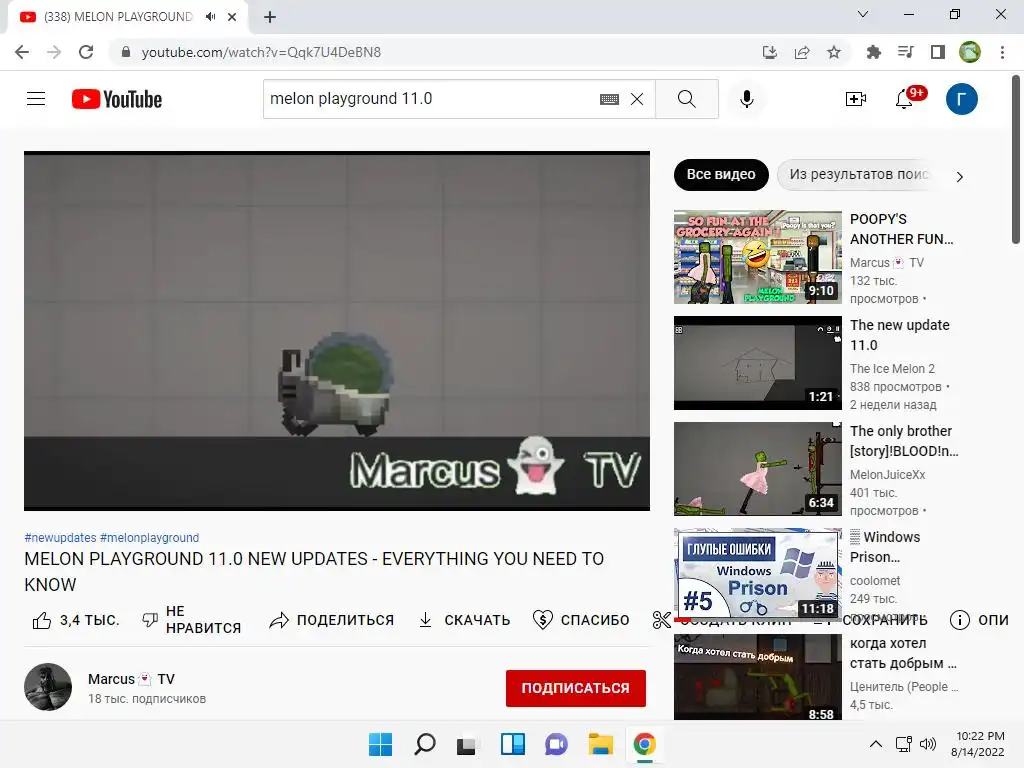Open a new browser tab with plus
The height and width of the screenshot is (768, 1024).
pos(270,17)
